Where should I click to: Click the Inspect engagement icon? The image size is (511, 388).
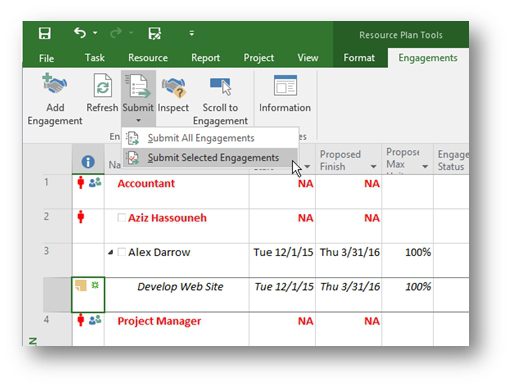[173, 87]
